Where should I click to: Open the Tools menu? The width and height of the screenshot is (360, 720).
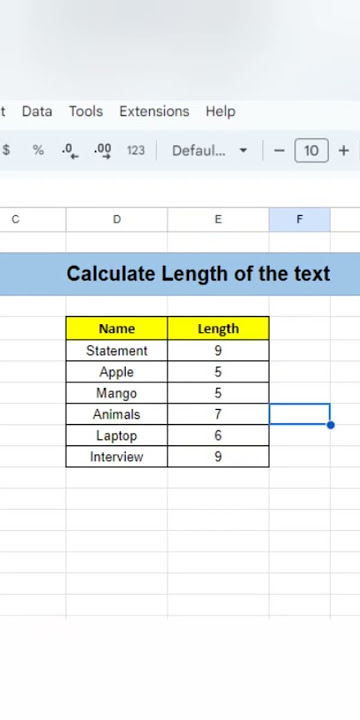click(x=86, y=111)
